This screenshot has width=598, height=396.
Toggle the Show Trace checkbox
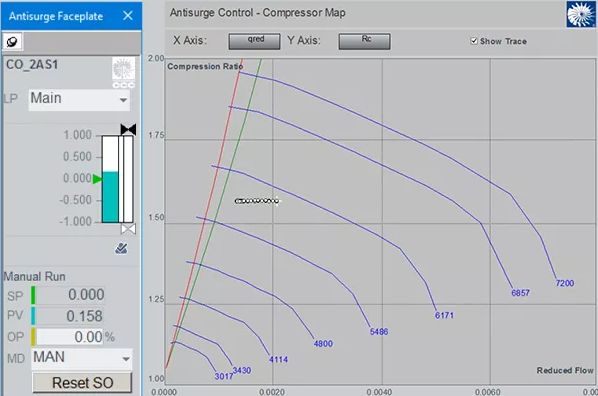pyautogui.click(x=474, y=41)
